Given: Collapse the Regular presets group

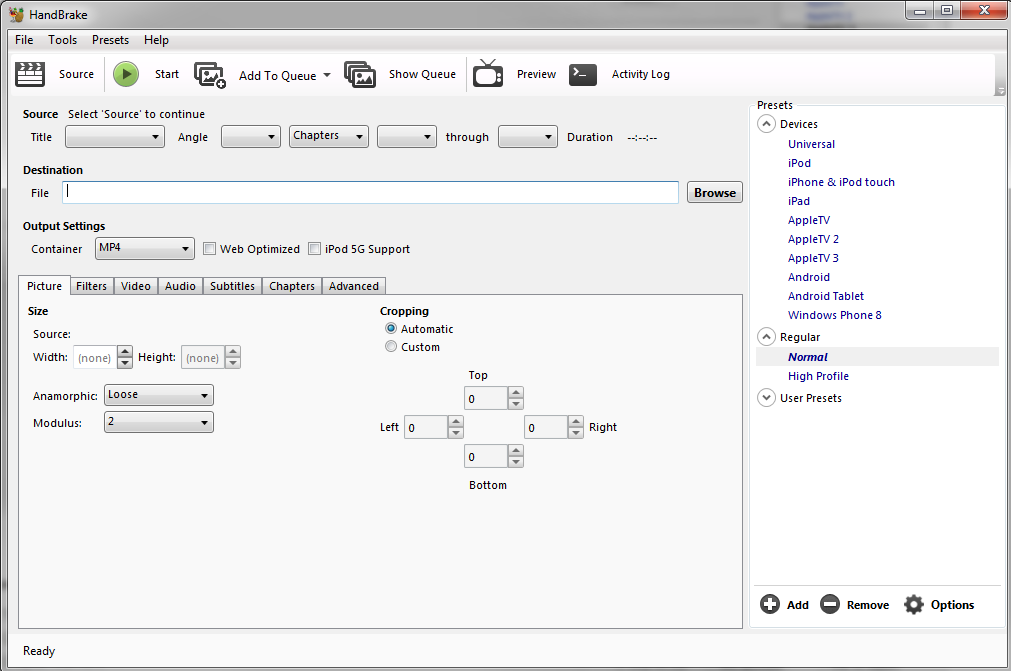Looking at the screenshot, I should click(x=766, y=336).
